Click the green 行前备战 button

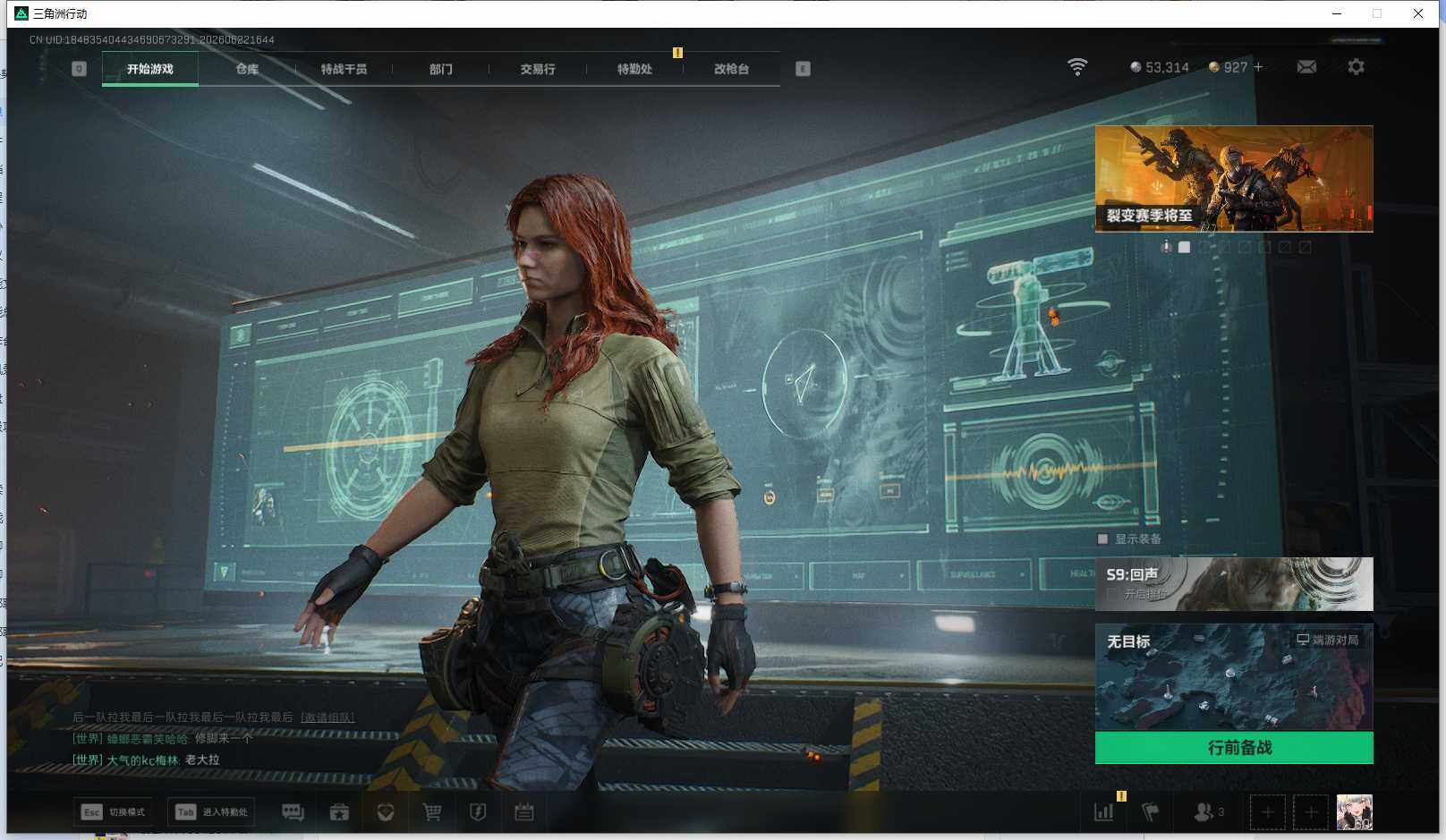[1234, 748]
